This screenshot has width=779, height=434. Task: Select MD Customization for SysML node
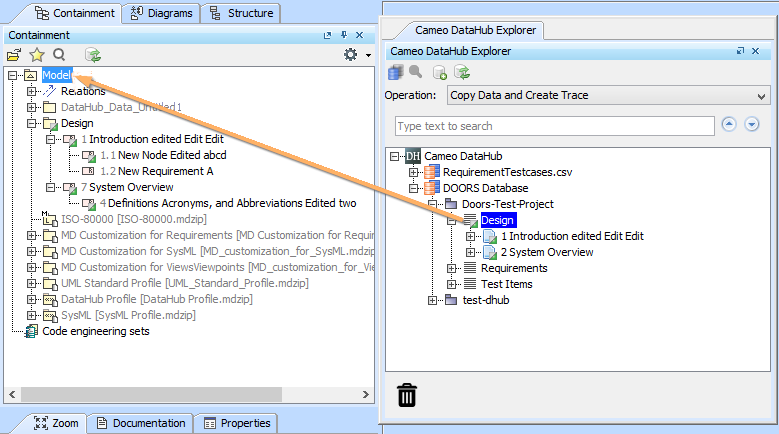point(218,251)
